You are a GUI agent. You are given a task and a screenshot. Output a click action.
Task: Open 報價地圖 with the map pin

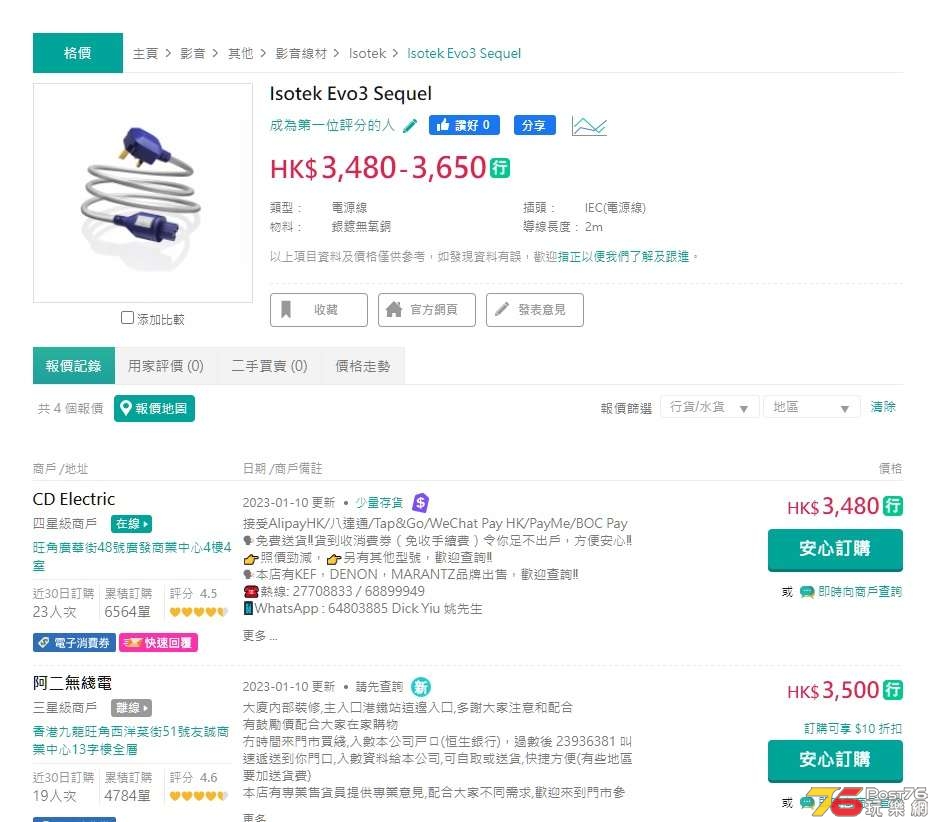click(154, 408)
